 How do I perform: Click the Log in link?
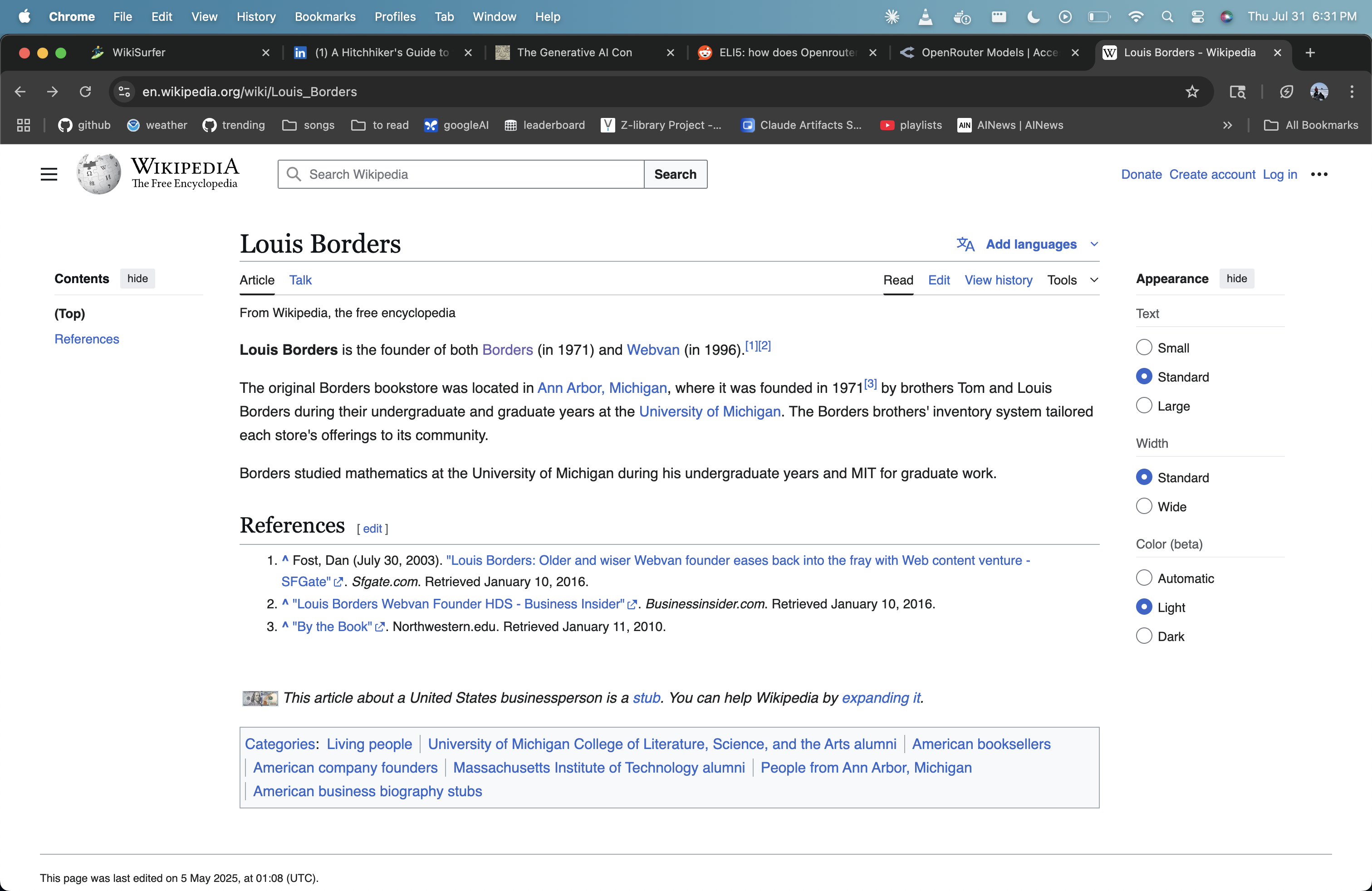[1280, 174]
